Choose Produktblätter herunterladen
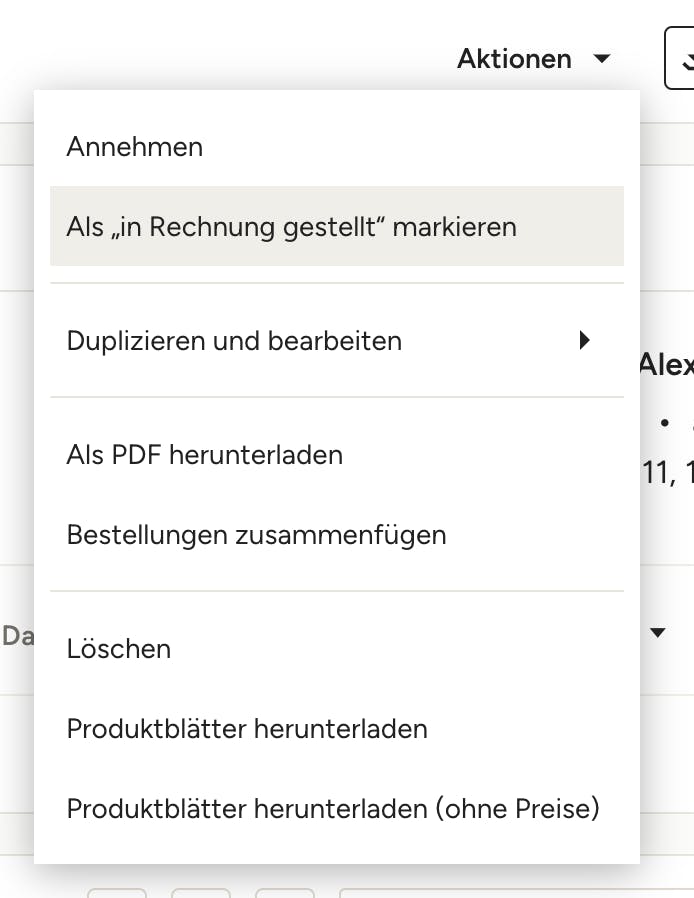 [x=337, y=728]
